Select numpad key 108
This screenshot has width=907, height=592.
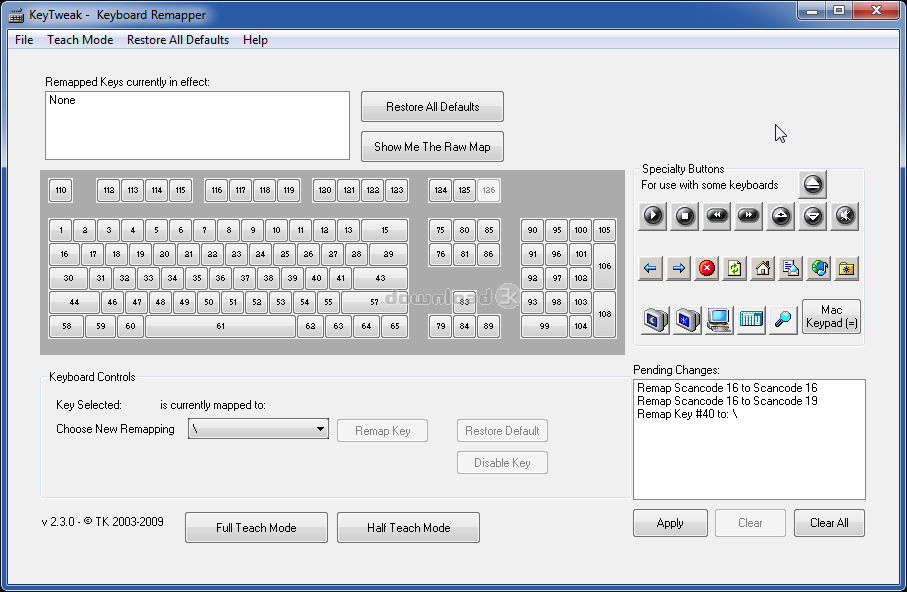tap(604, 314)
